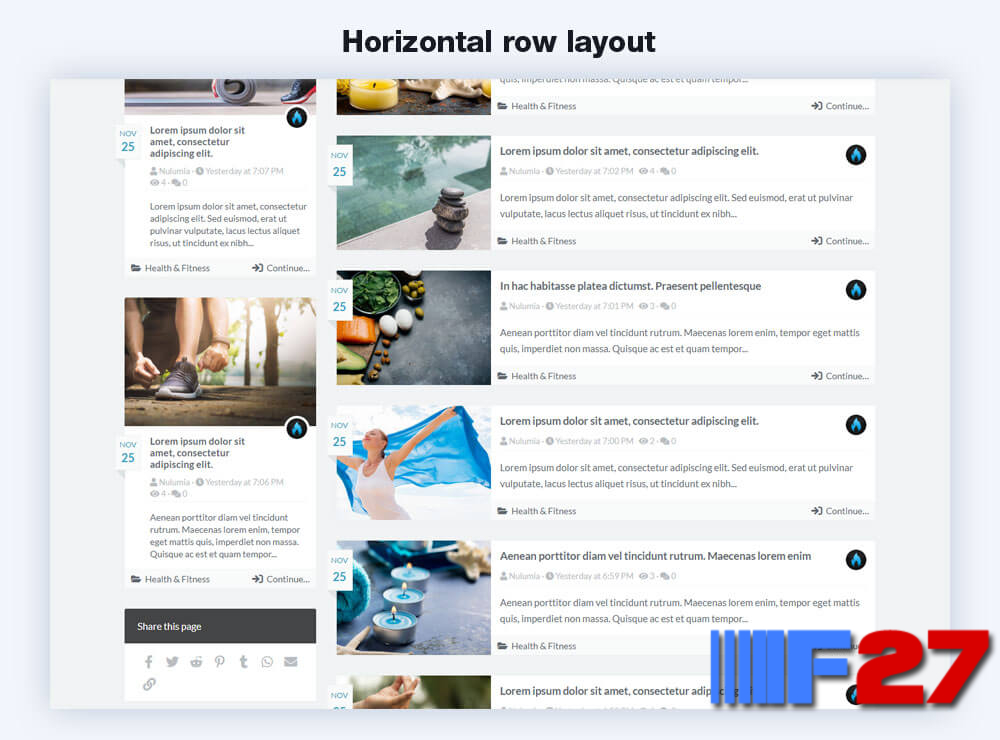The width and height of the screenshot is (1000, 740).
Task: Continue reading the 7:02 PM article
Action: coord(840,241)
